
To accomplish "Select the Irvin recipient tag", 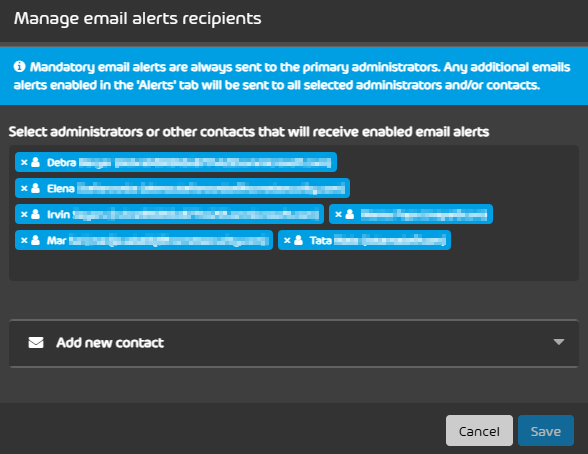I will coord(169,214).
